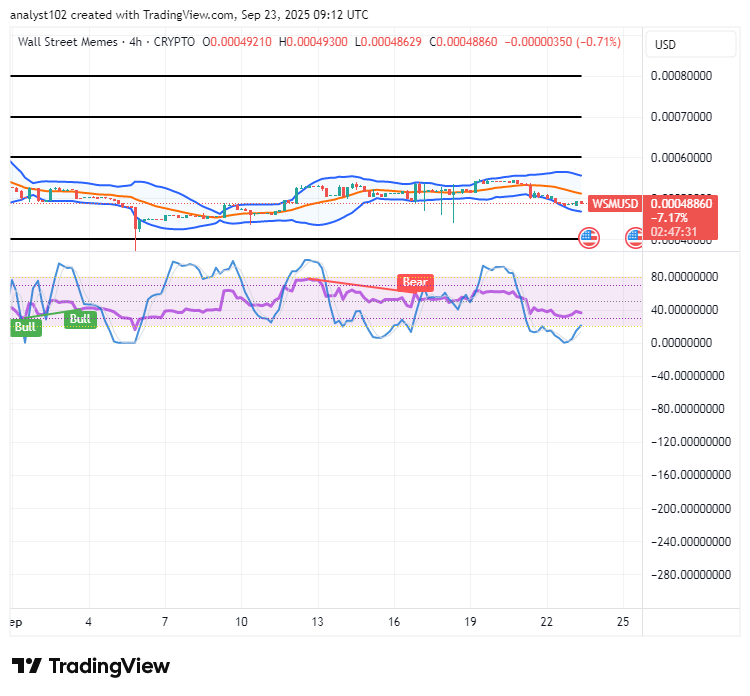Click date label 13 on time axis
Image resolution: width=750 pixels, height=696 pixels.
tap(317, 622)
